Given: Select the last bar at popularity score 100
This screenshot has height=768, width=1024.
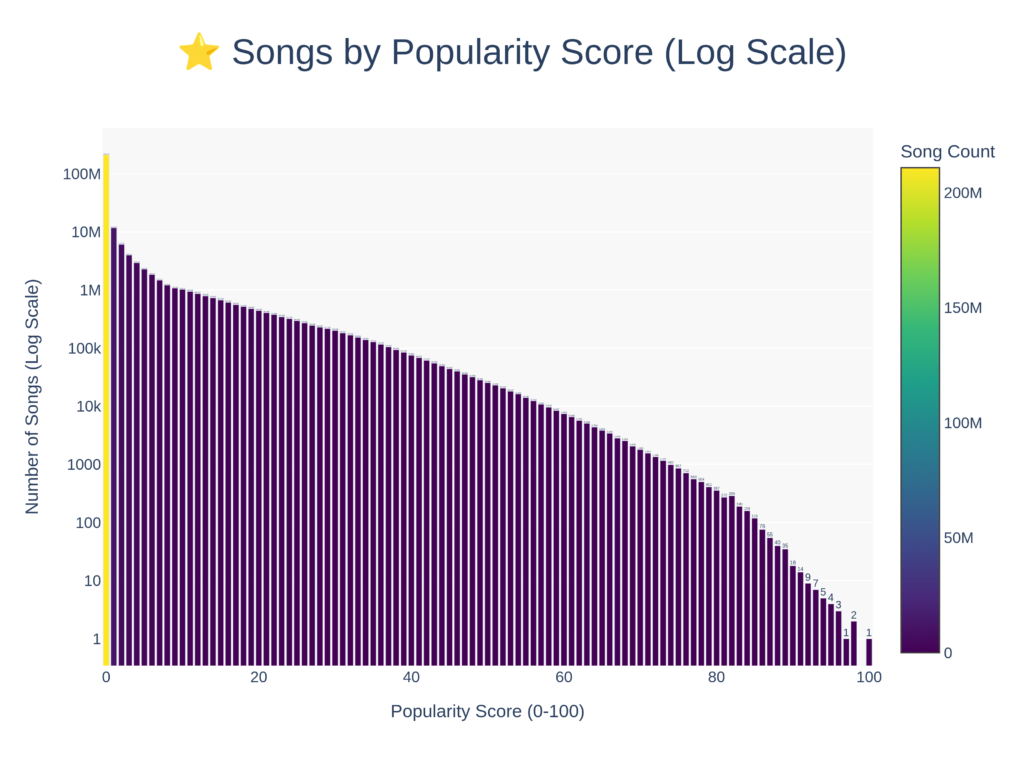Looking at the screenshot, I should 869,652.
